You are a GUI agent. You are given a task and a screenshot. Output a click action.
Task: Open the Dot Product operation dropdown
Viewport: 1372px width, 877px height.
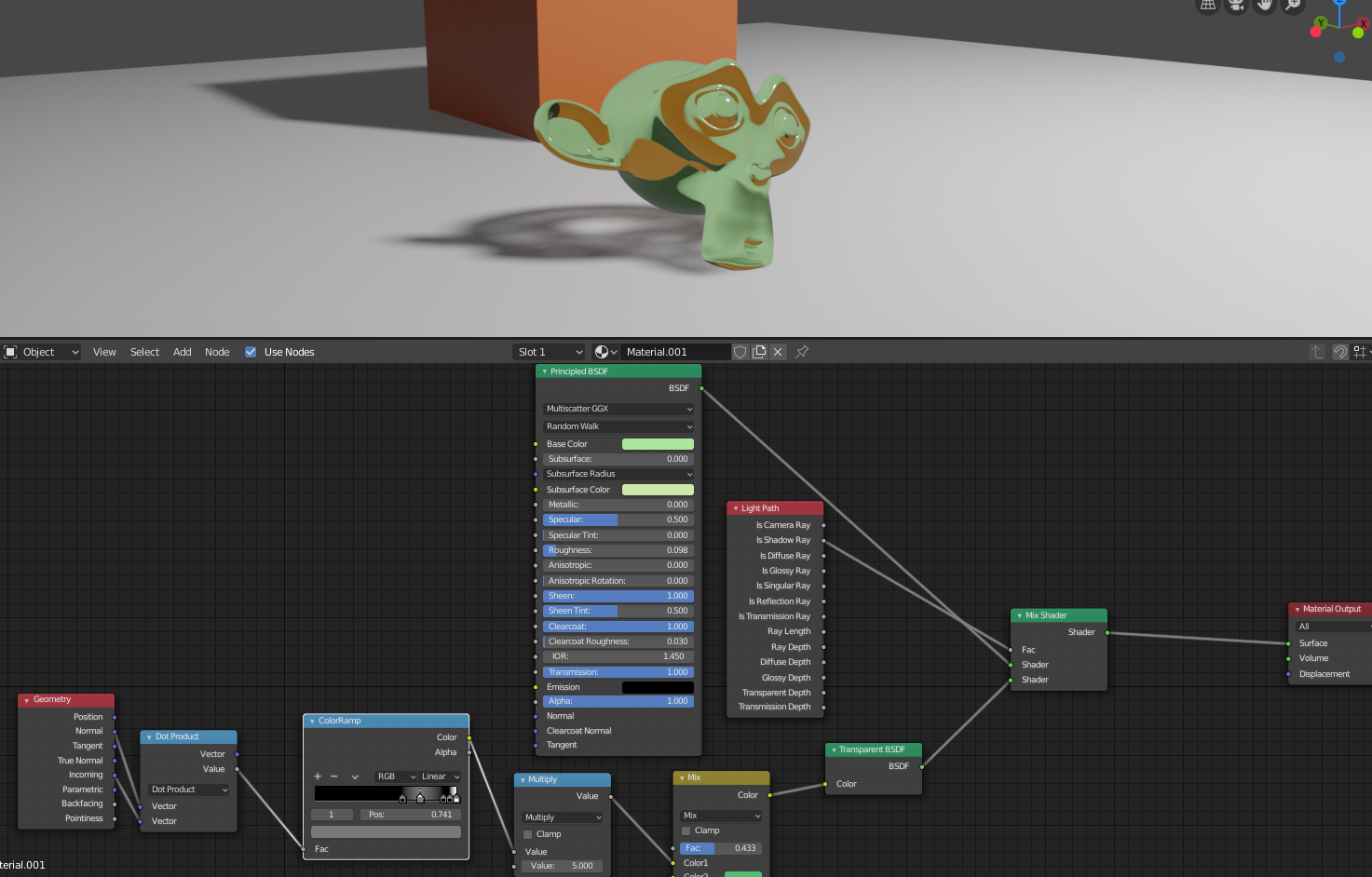click(x=189, y=789)
